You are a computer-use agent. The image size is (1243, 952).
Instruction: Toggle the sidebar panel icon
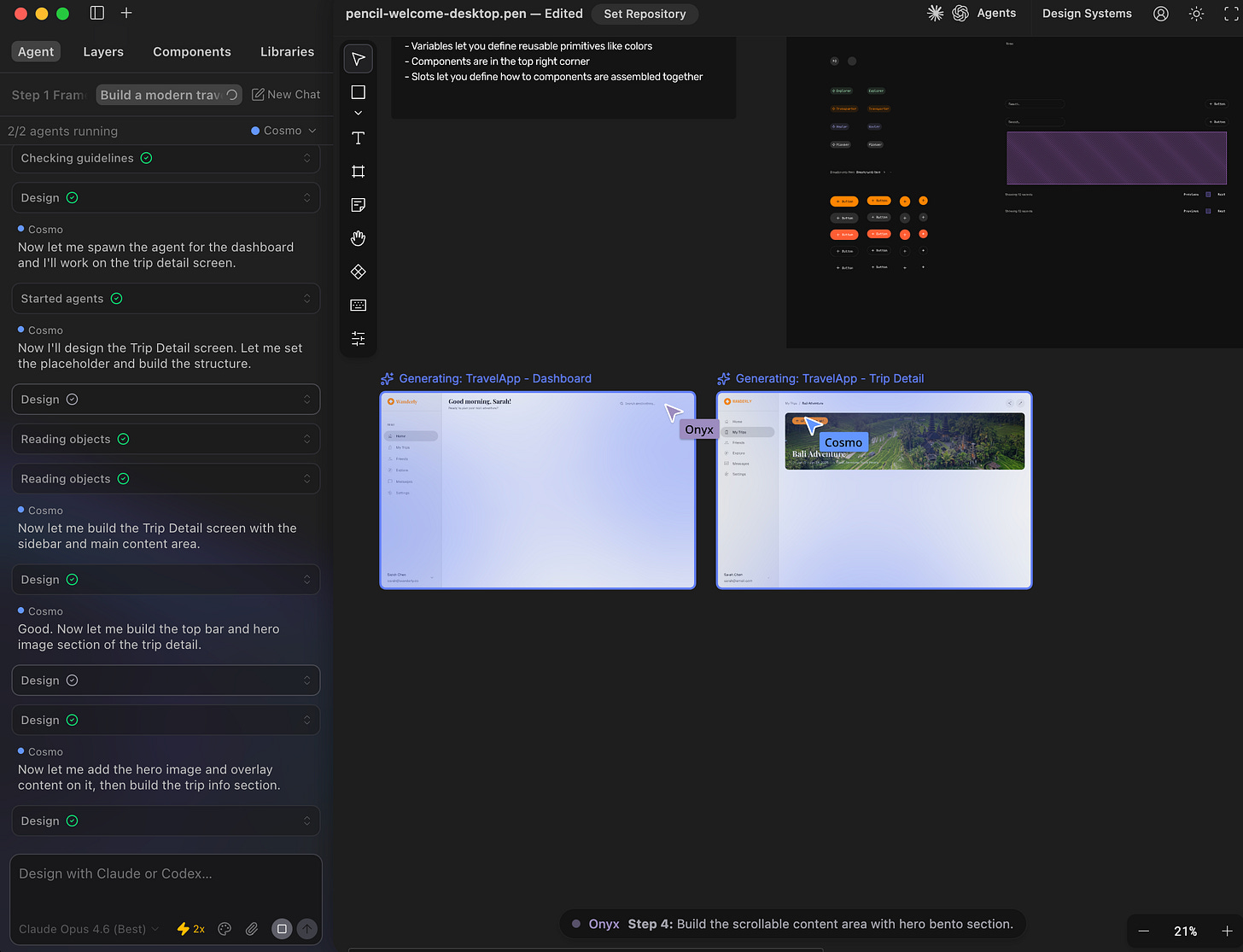click(x=97, y=13)
